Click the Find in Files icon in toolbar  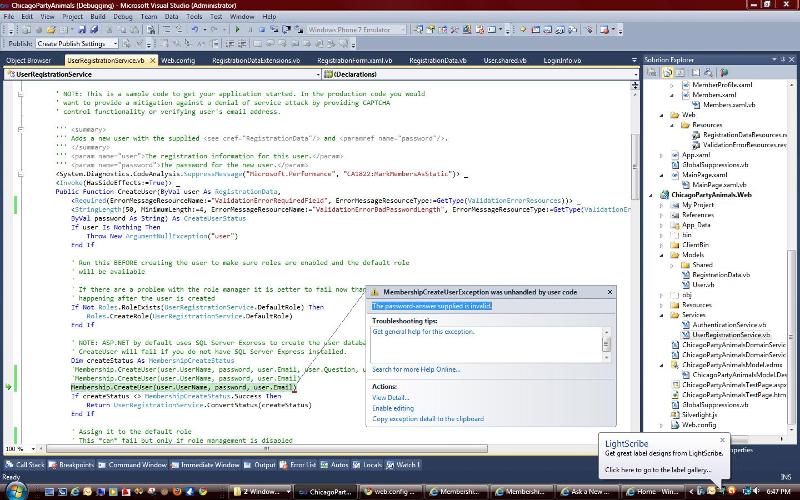tap(151, 30)
